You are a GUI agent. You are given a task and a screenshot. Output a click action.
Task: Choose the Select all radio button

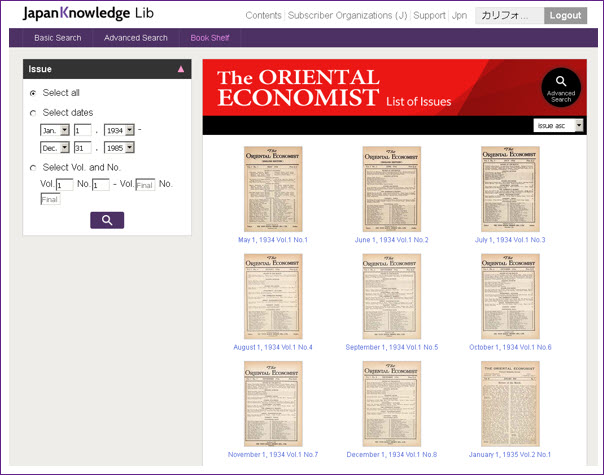click(33, 93)
